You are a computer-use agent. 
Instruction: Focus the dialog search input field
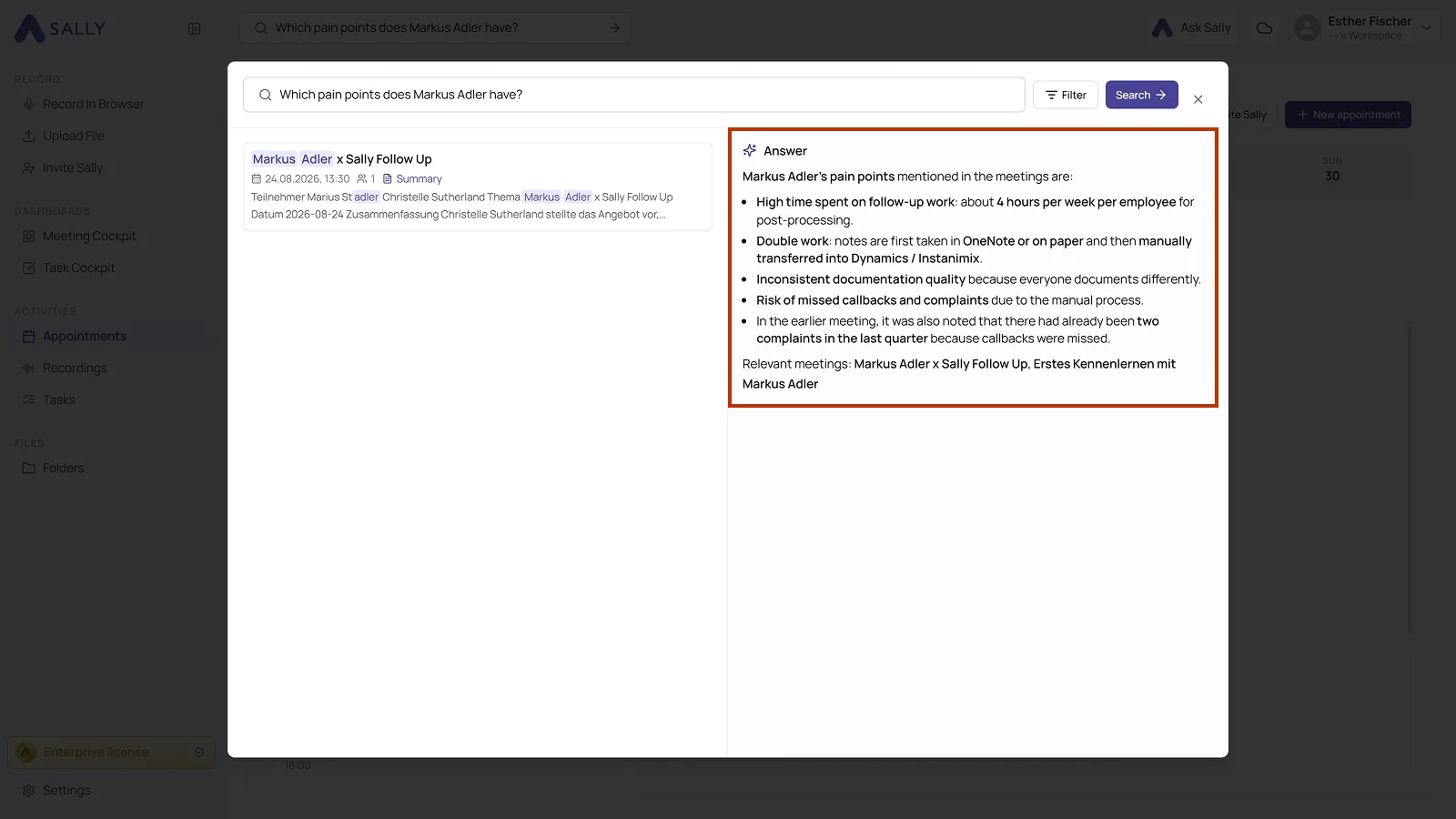click(x=634, y=95)
